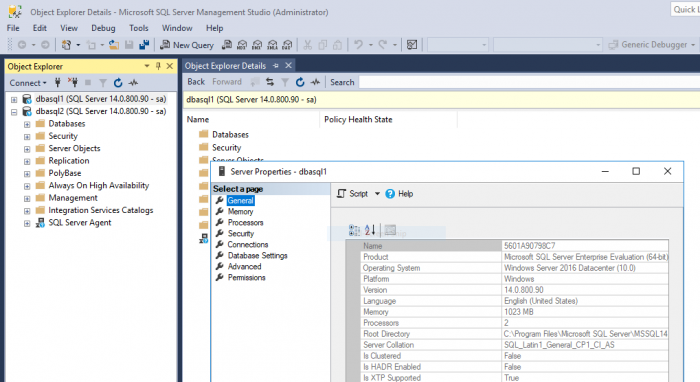Expand the Databases folder under dbasql2
The height and width of the screenshot is (382, 700).
click(27, 125)
